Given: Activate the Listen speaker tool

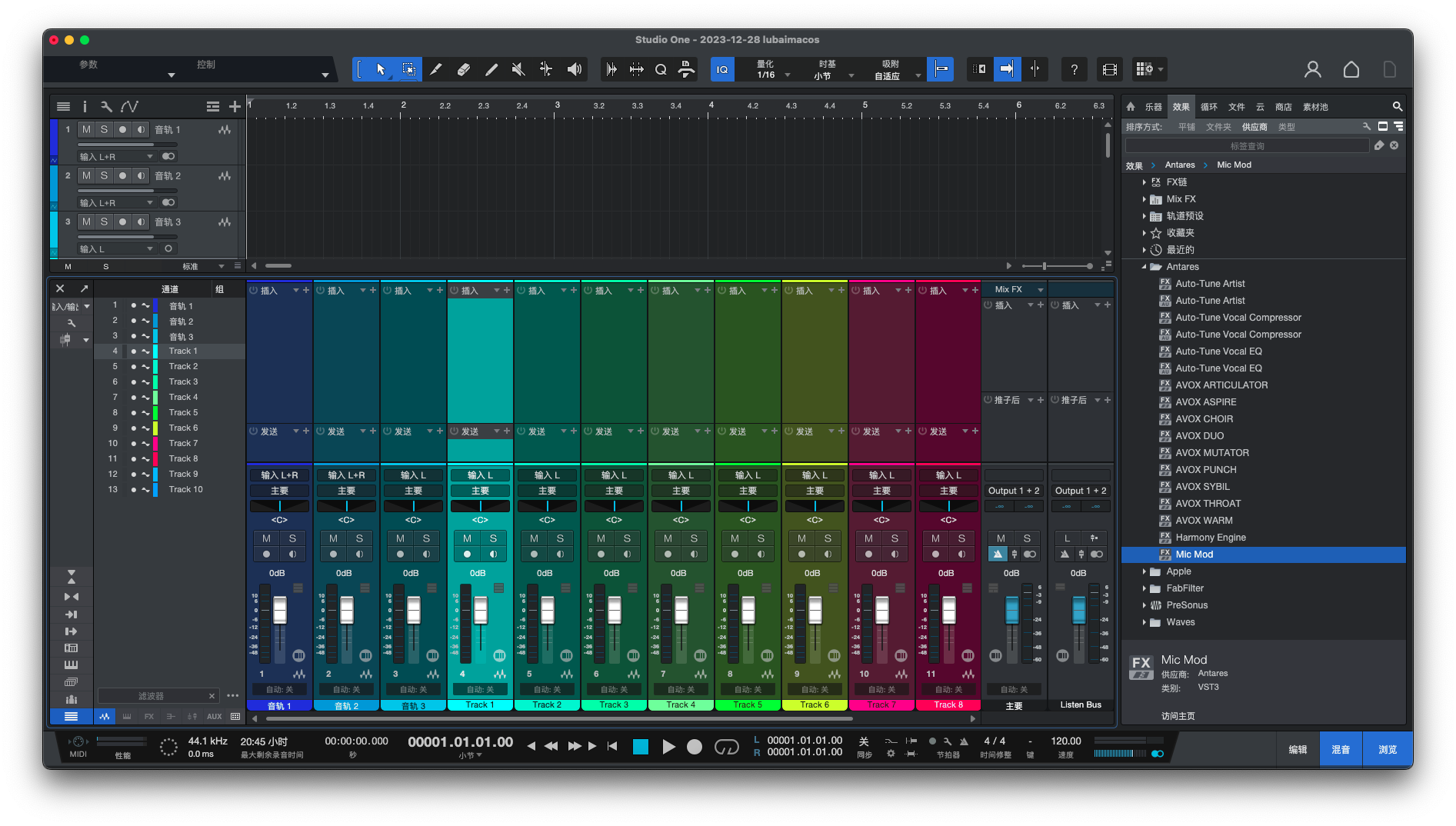Looking at the screenshot, I should (574, 69).
